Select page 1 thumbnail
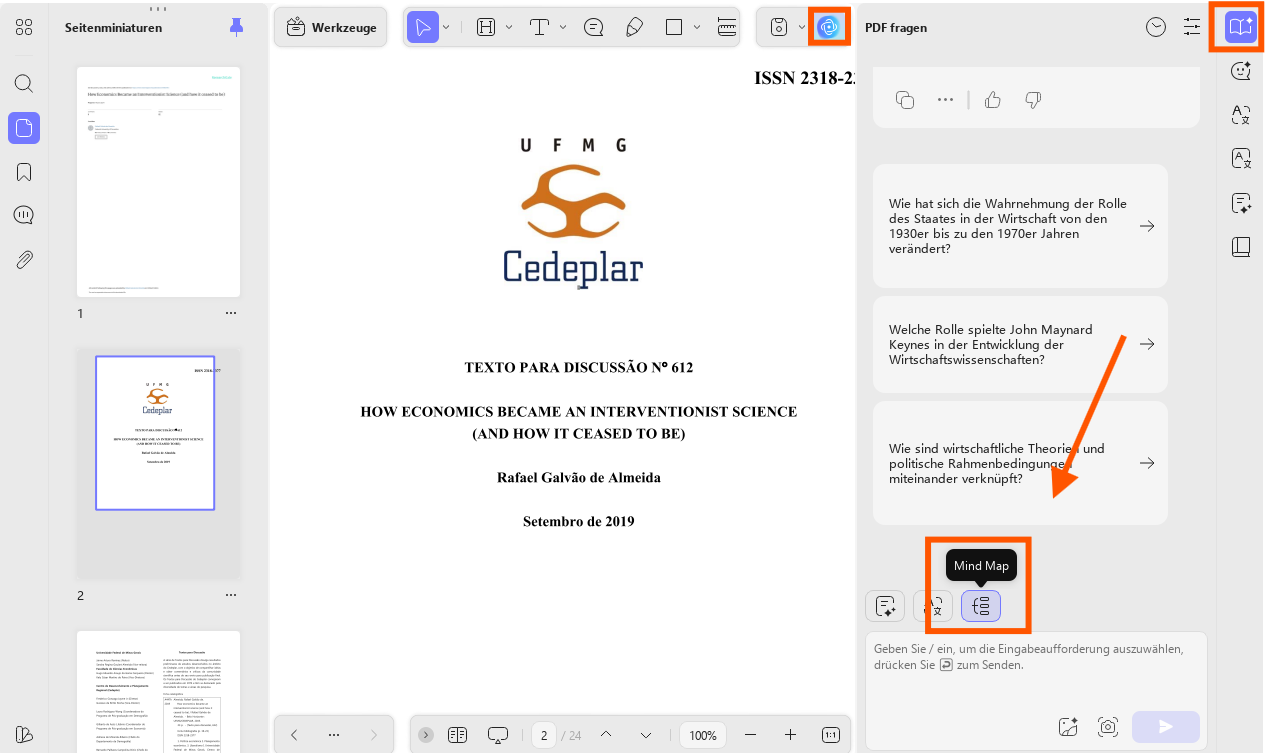Screen dimensions: 1265x753 [158, 182]
